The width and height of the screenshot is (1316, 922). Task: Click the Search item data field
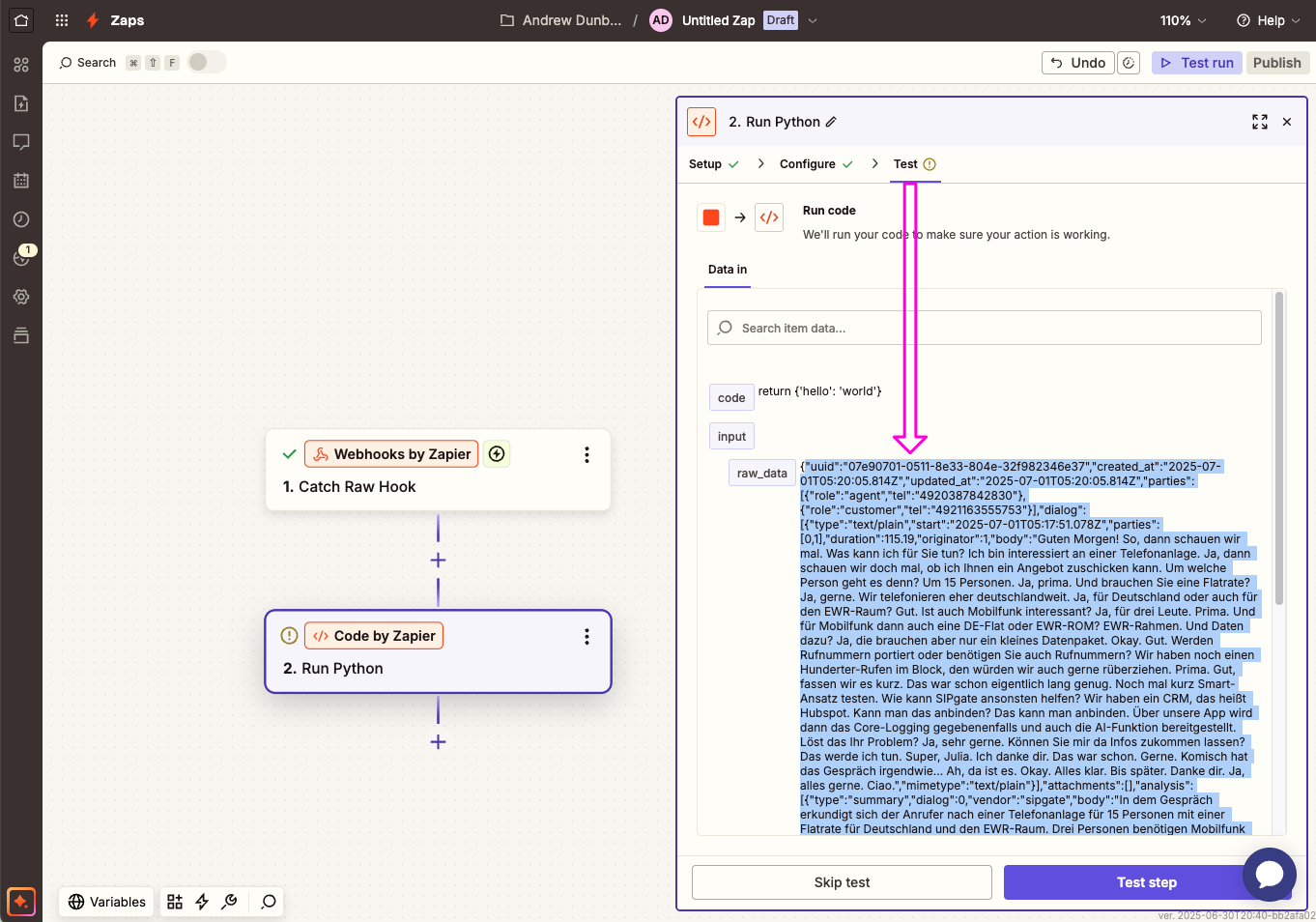click(985, 328)
